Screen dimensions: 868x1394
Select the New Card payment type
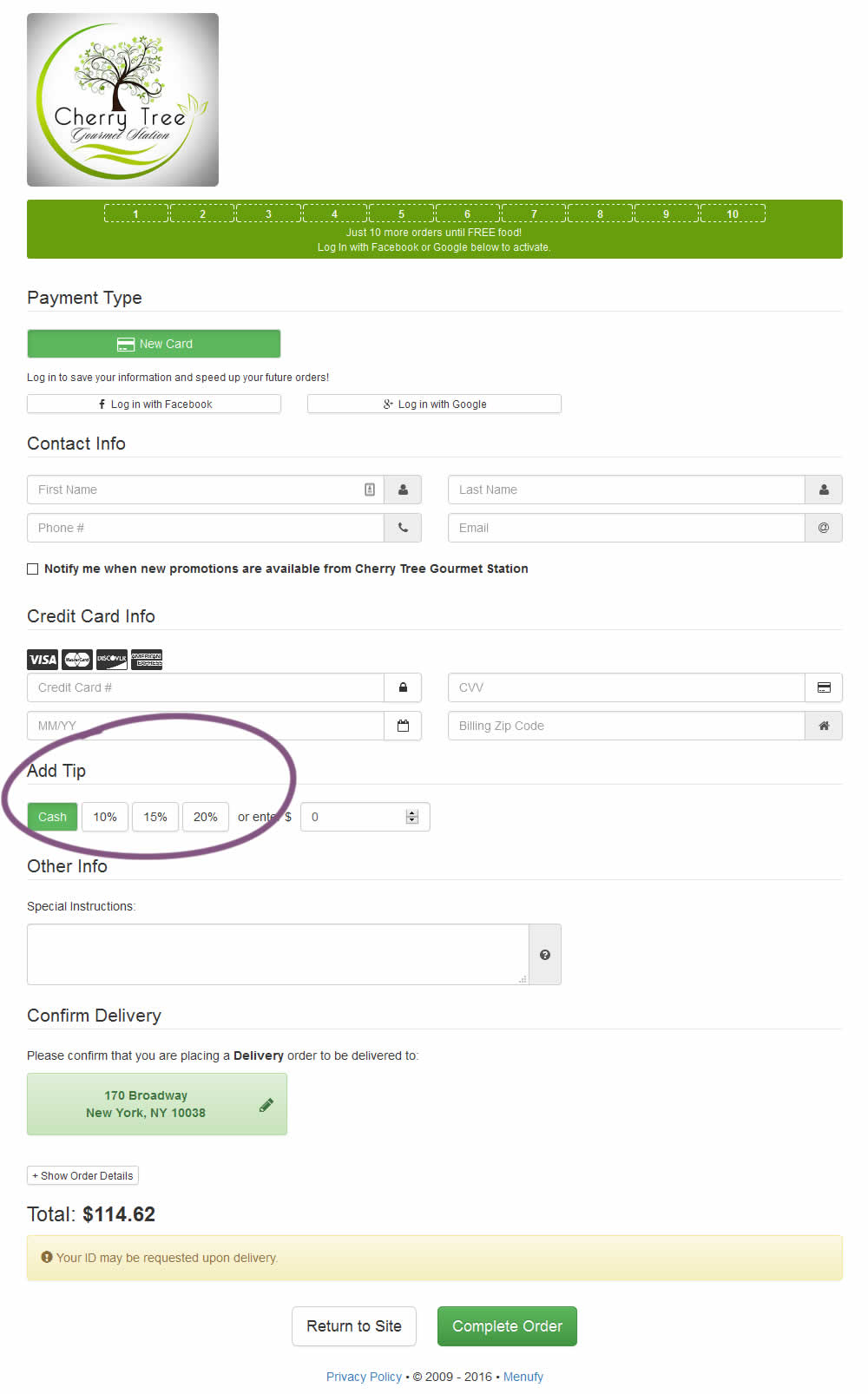pos(154,344)
